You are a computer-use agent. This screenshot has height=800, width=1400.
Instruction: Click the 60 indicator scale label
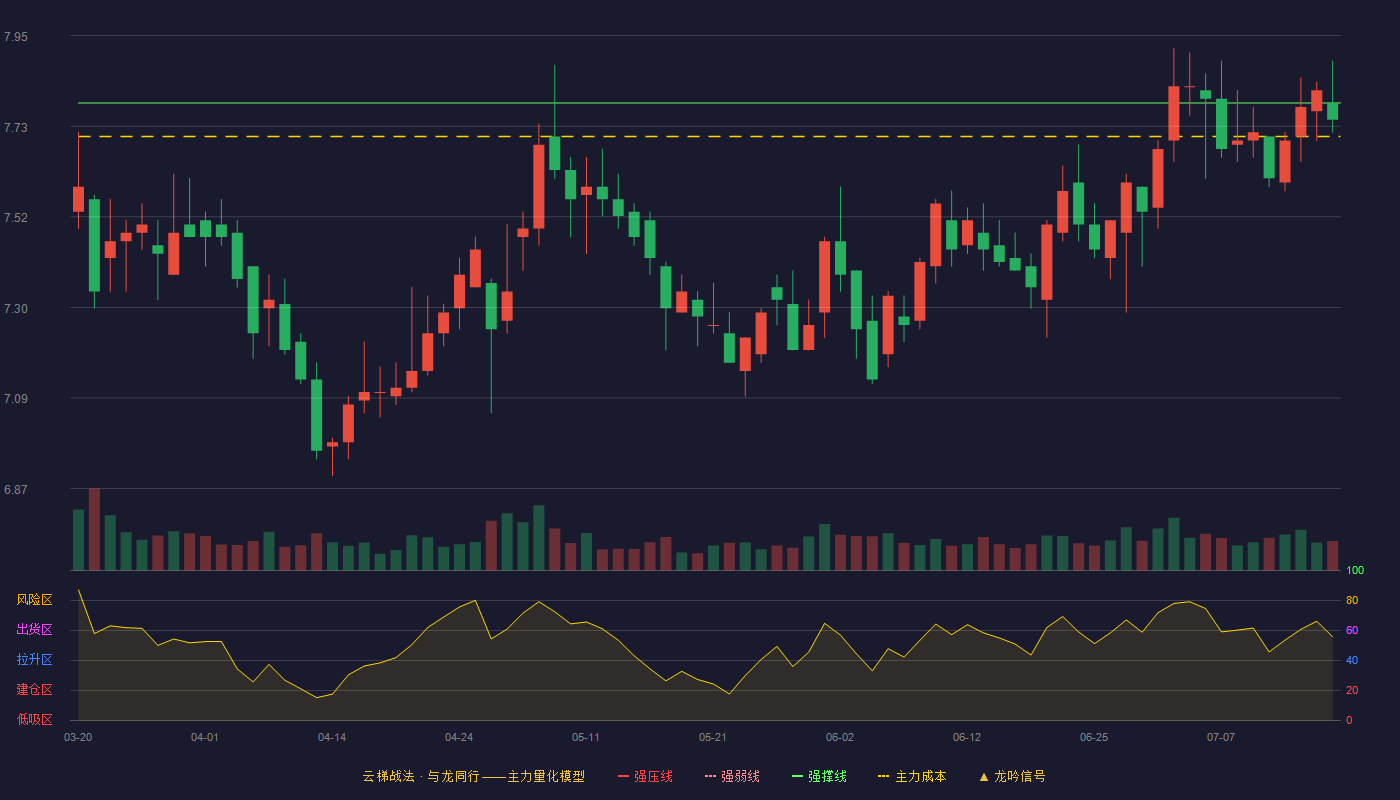1352,630
